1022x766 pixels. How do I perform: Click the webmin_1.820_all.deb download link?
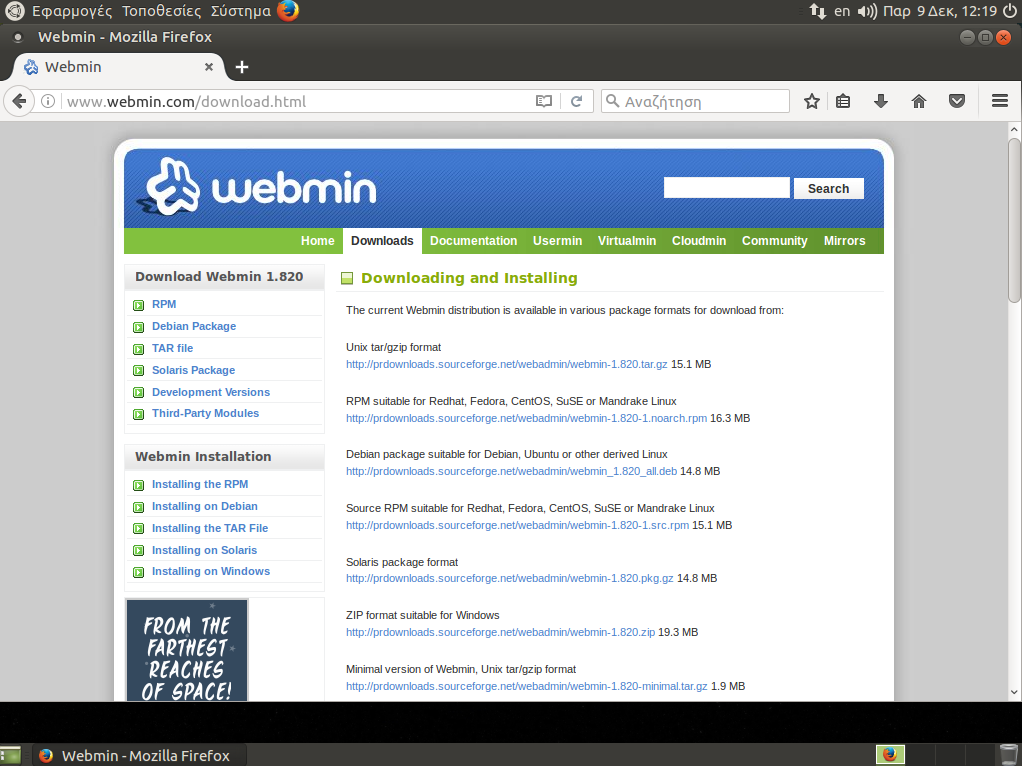[511, 471]
